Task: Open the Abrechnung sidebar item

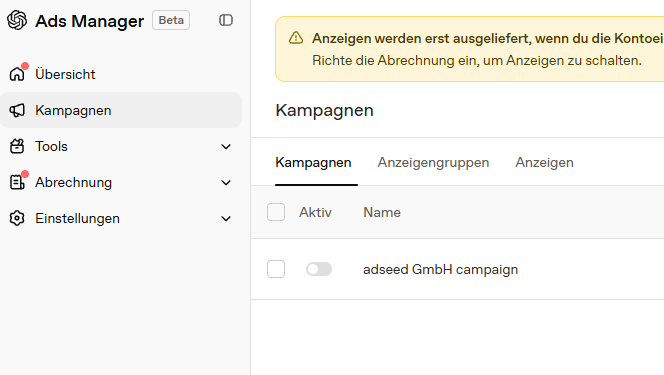Action: (121, 182)
